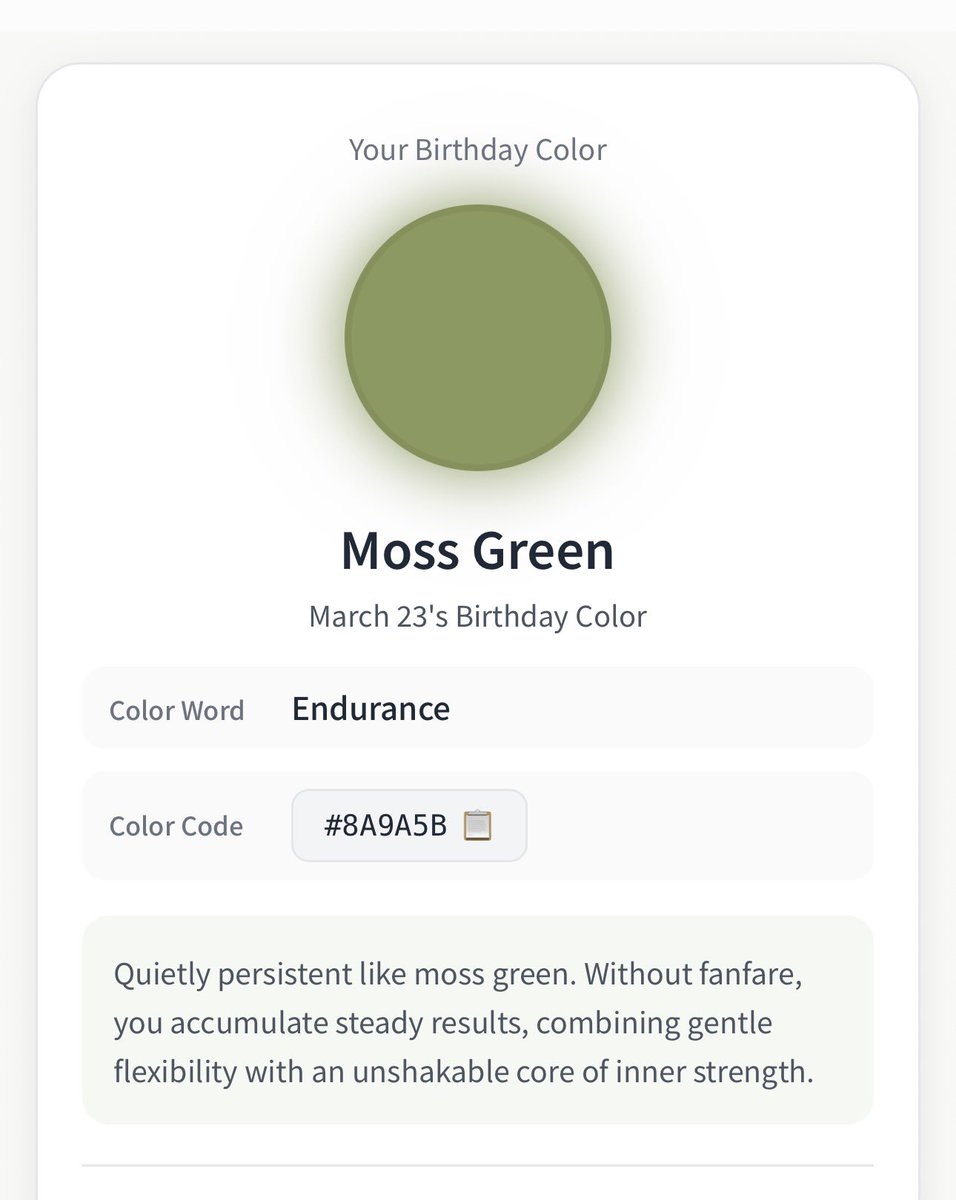Click the word Moss in the title
The height and width of the screenshot is (1200, 956).
(398, 551)
